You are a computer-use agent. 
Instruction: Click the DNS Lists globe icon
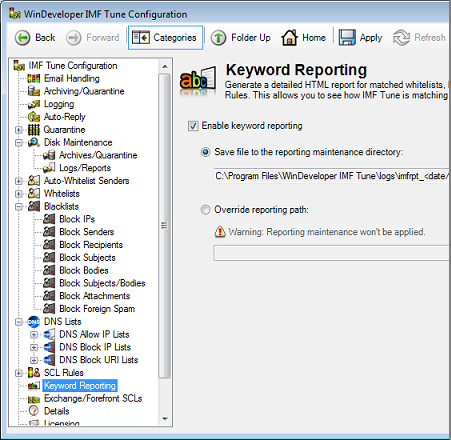[x=34, y=322]
